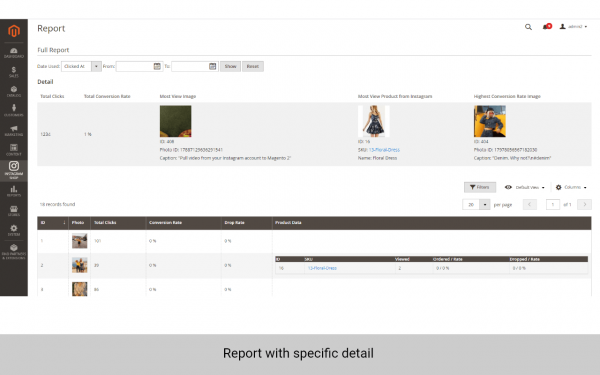Go to the next page arrow

584,205
